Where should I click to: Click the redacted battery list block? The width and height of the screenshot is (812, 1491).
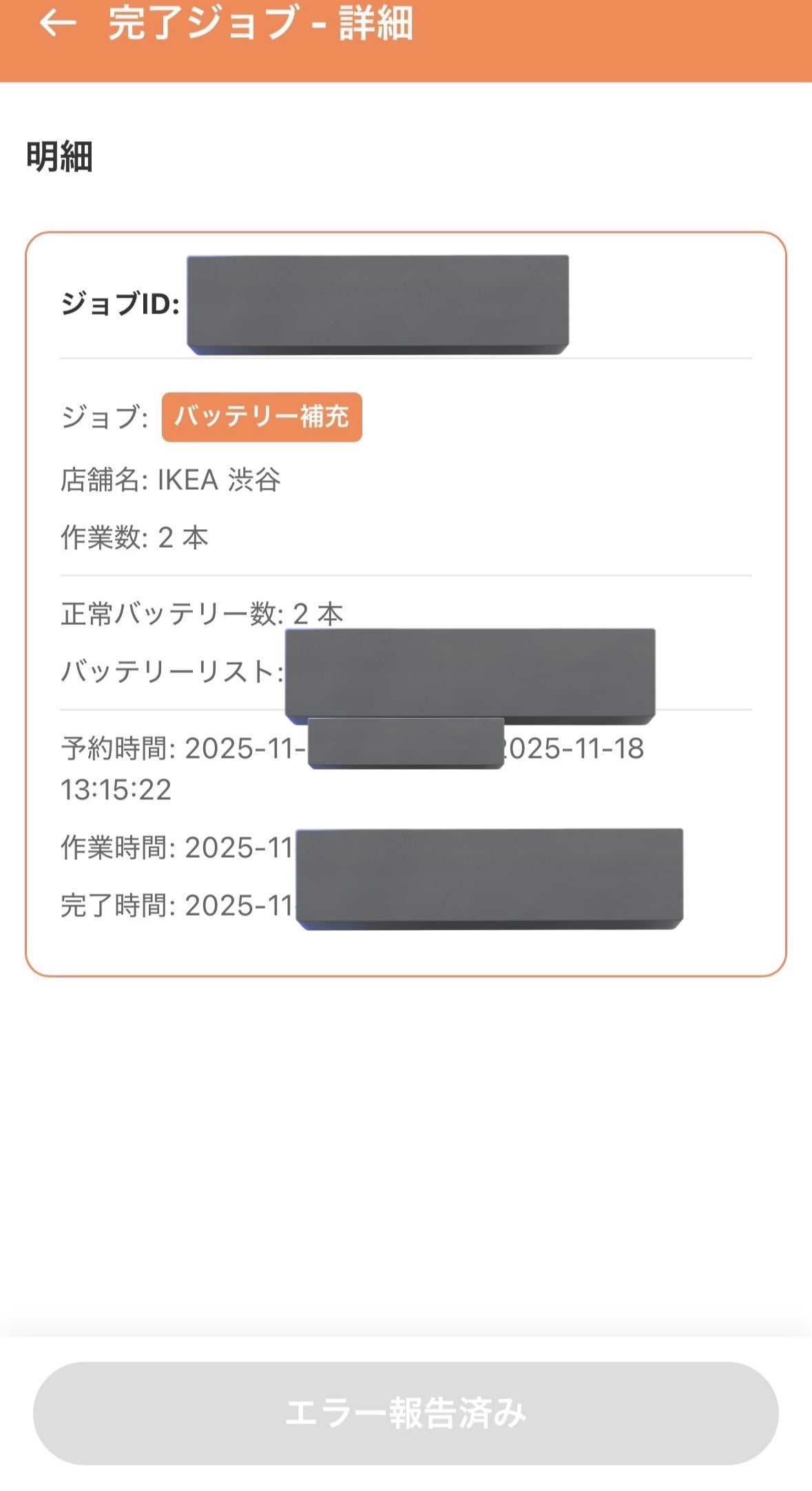[x=470, y=676]
